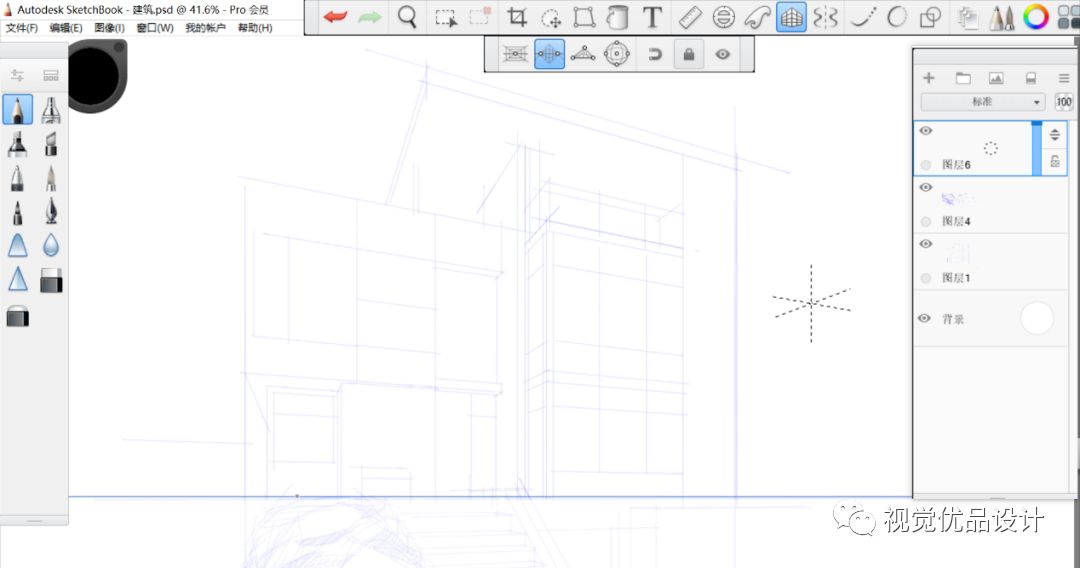Open the 窗口(W) menu
This screenshot has width=1080, height=568.
(155, 28)
